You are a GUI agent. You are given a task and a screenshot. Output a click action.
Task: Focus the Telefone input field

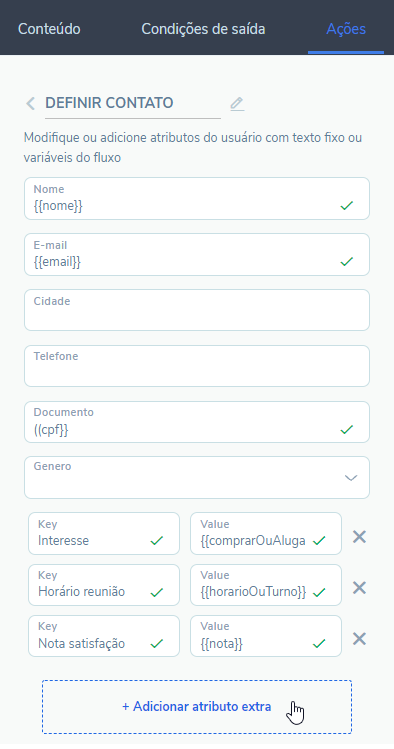pyautogui.click(x=197, y=365)
